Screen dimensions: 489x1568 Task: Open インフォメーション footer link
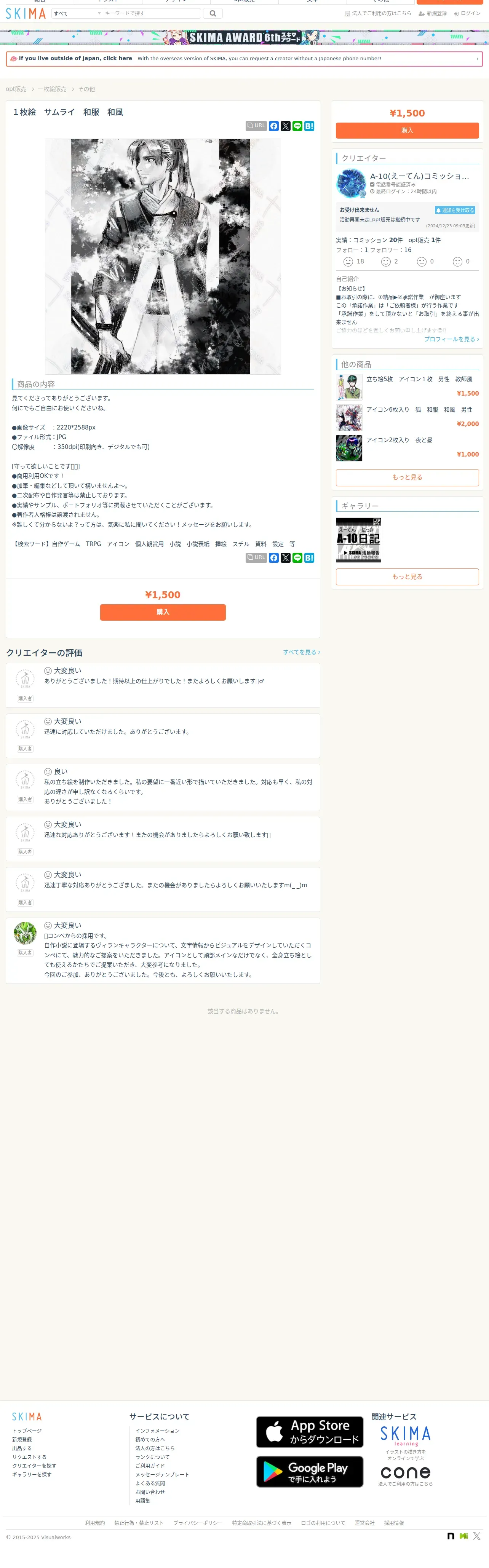[157, 1431]
